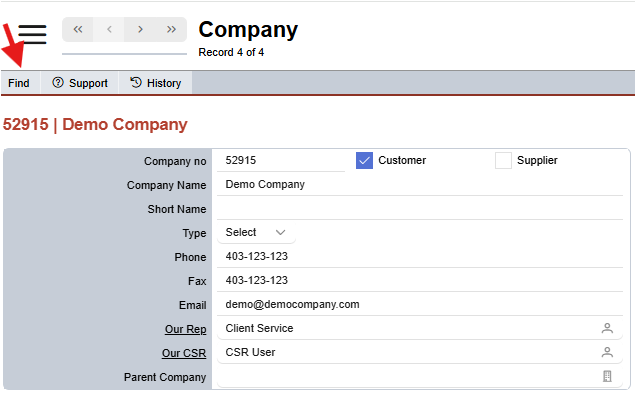Image resolution: width=635 pixels, height=400 pixels.
Task: Follow the Our Rep link label
Action: (185, 328)
